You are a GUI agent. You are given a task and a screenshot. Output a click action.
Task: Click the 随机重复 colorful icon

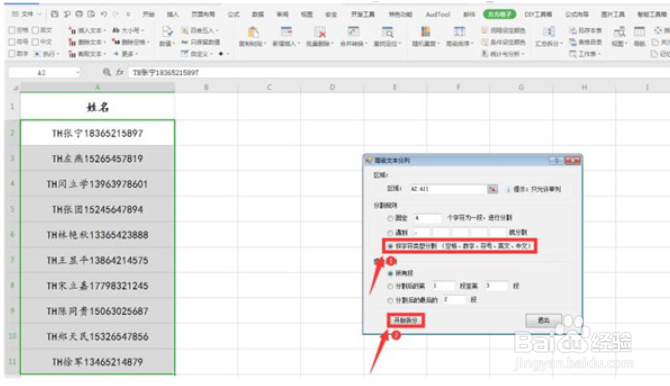click(426, 32)
